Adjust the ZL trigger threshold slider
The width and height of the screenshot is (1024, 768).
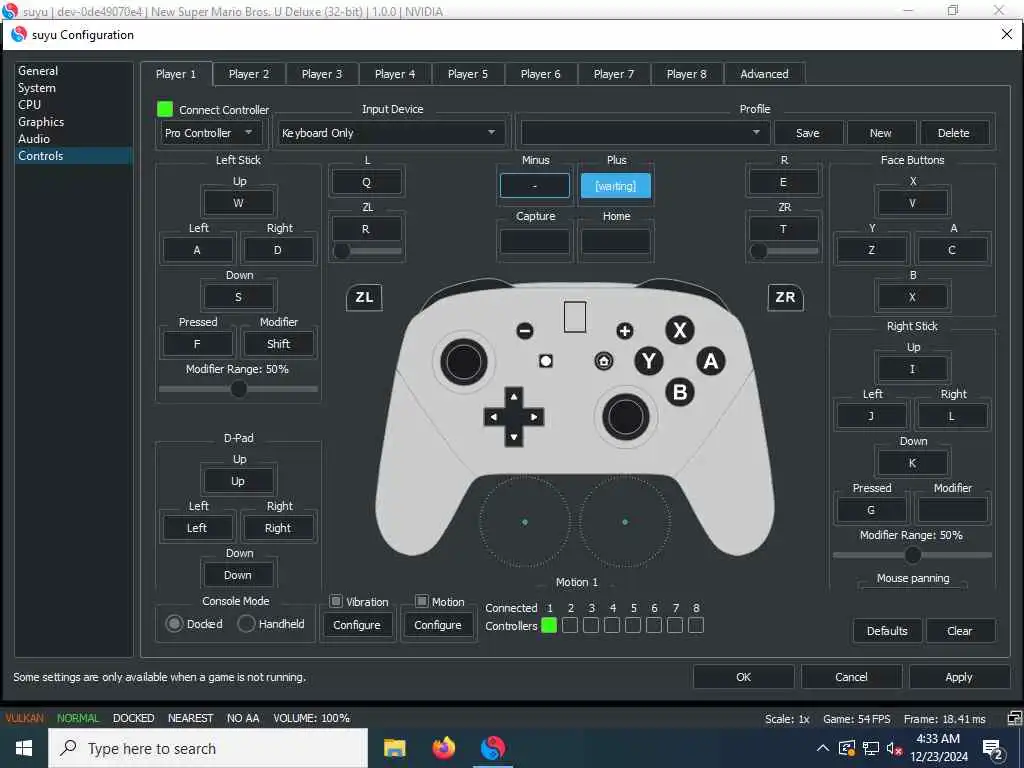[x=367, y=251]
